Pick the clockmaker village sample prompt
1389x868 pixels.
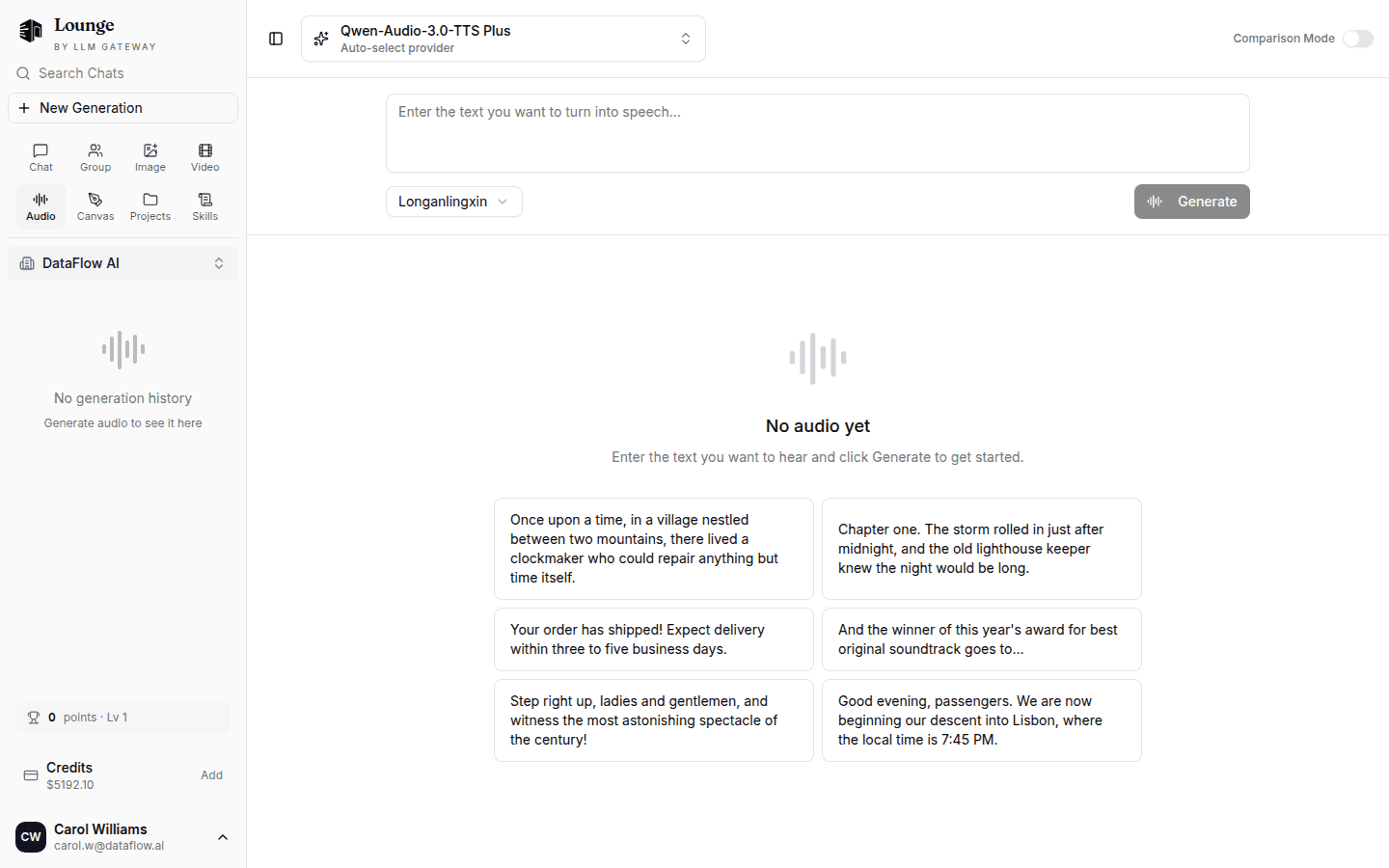click(x=654, y=549)
